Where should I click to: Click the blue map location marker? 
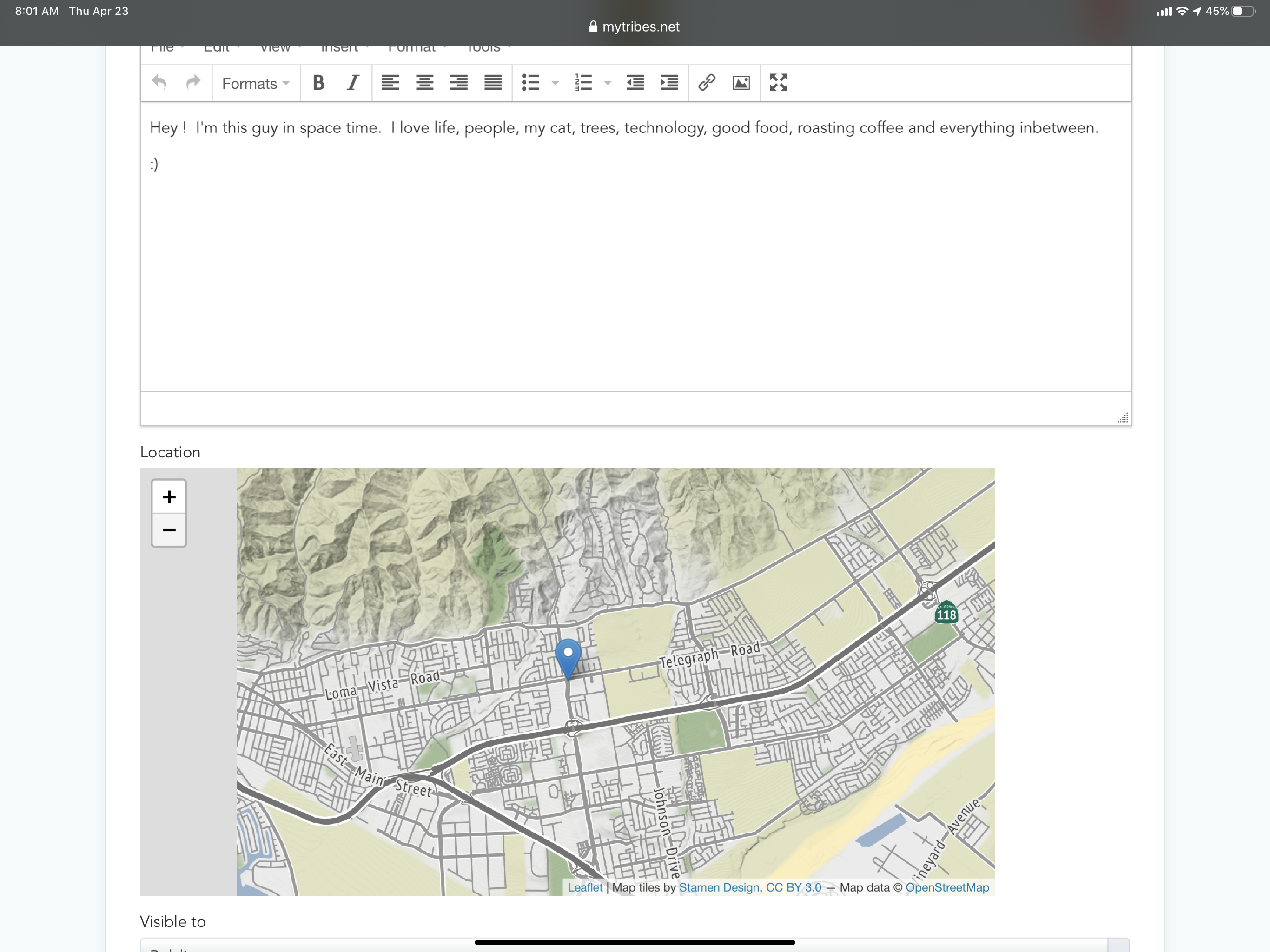point(568,658)
